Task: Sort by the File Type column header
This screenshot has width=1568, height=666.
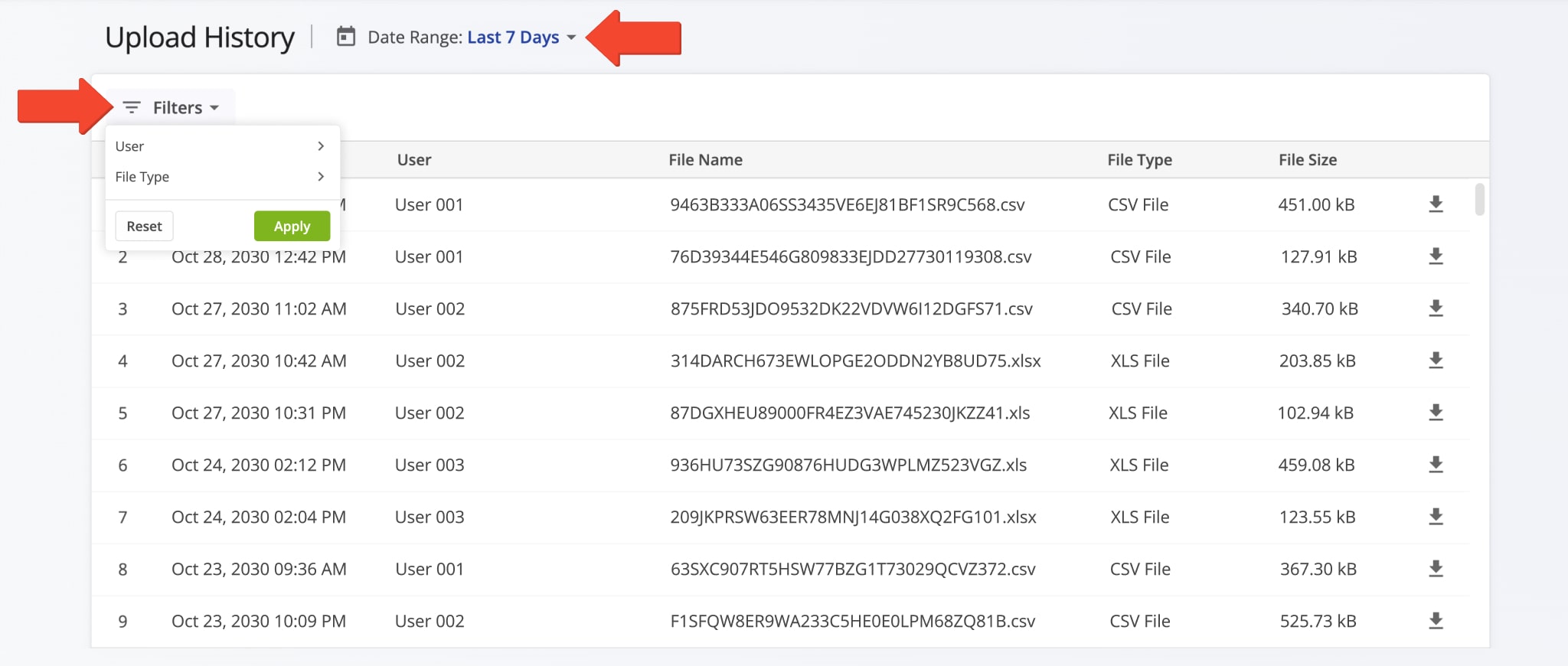Action: click(1139, 160)
